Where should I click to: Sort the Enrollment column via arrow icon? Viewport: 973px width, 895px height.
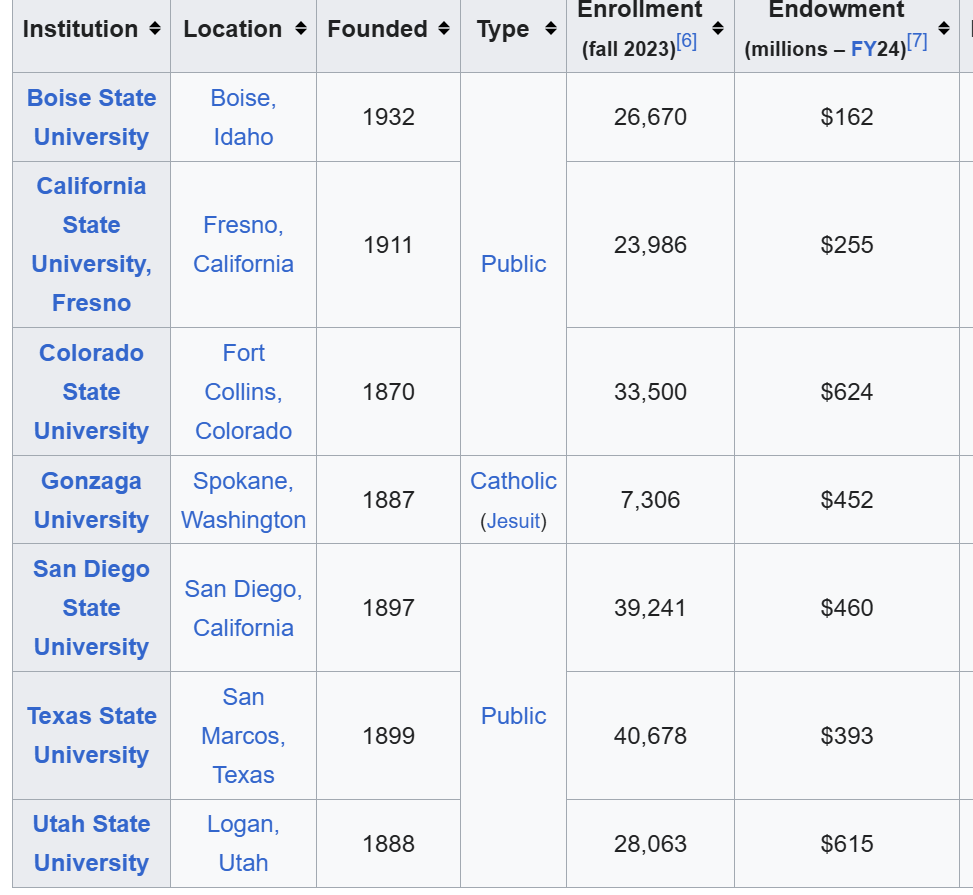[717, 29]
